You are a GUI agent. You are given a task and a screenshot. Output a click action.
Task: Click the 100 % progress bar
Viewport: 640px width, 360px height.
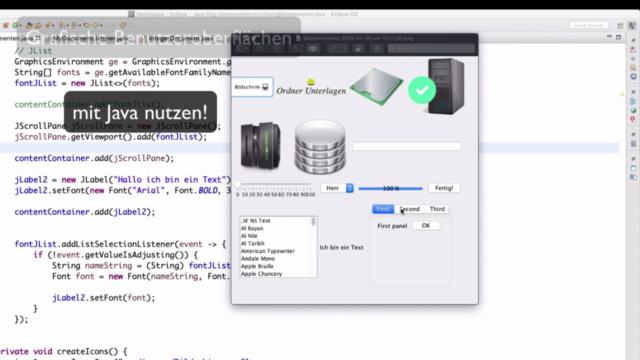391,189
